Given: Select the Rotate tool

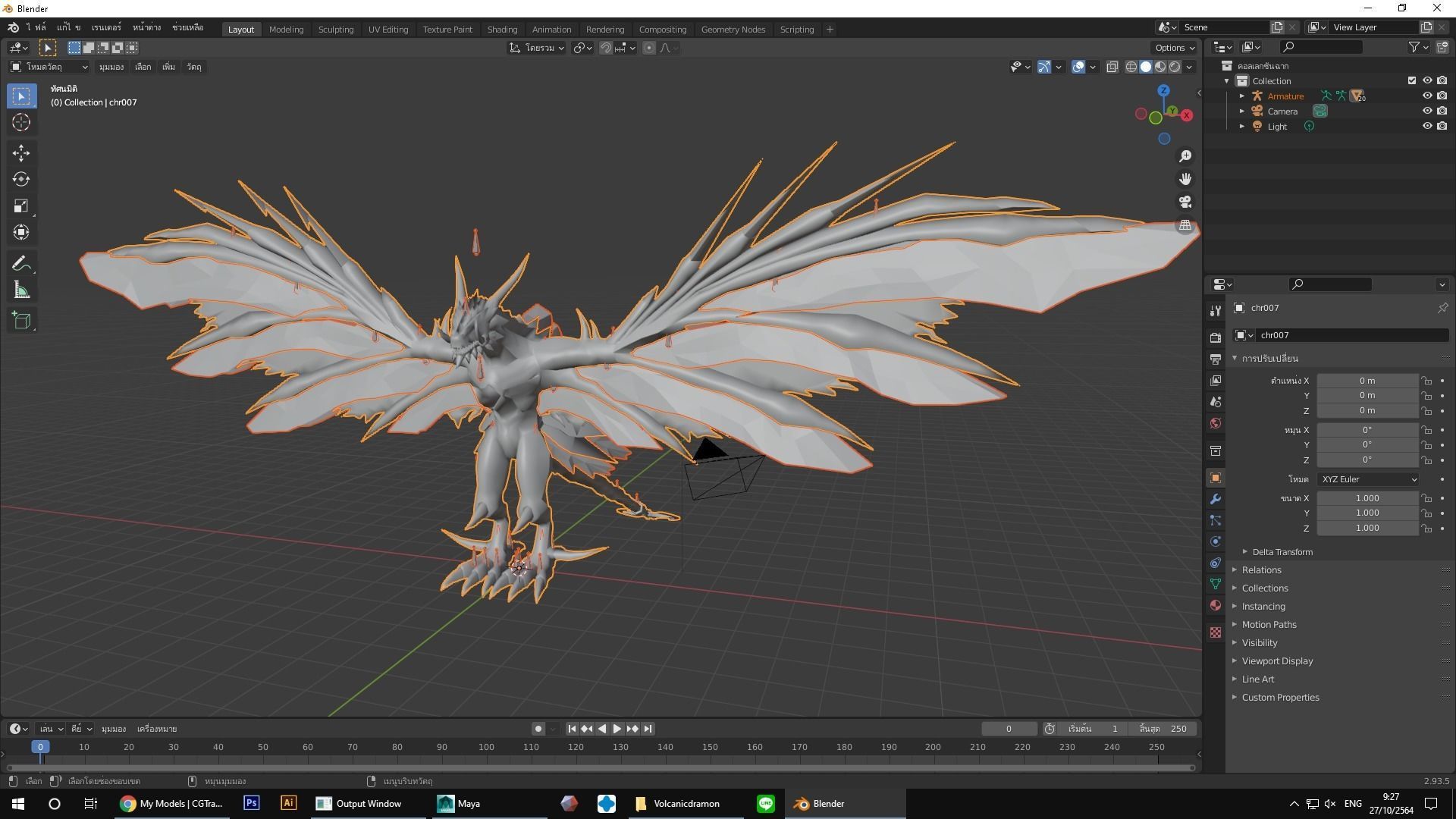Looking at the screenshot, I should [21, 180].
